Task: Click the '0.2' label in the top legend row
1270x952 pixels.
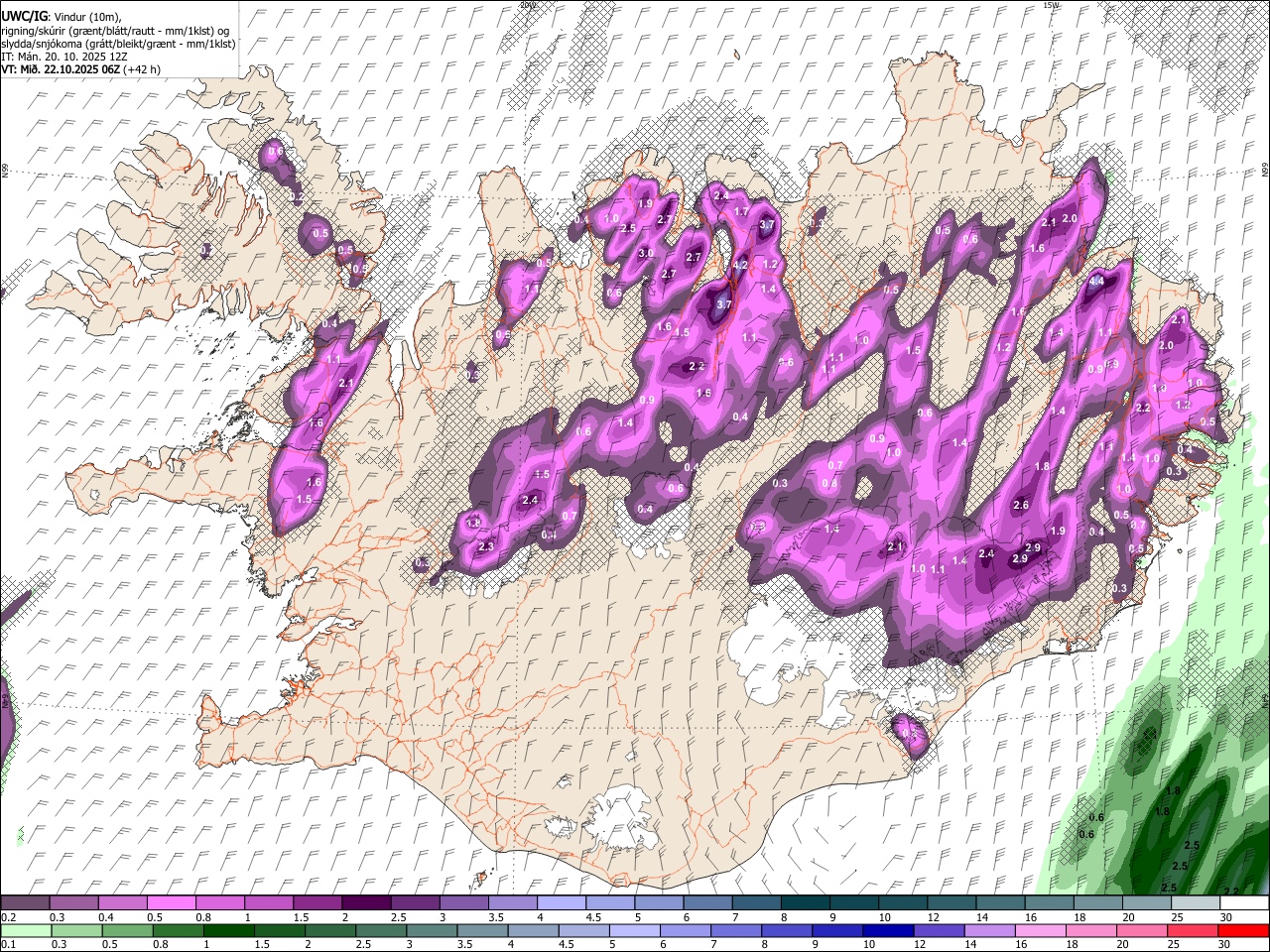Action: [8, 917]
